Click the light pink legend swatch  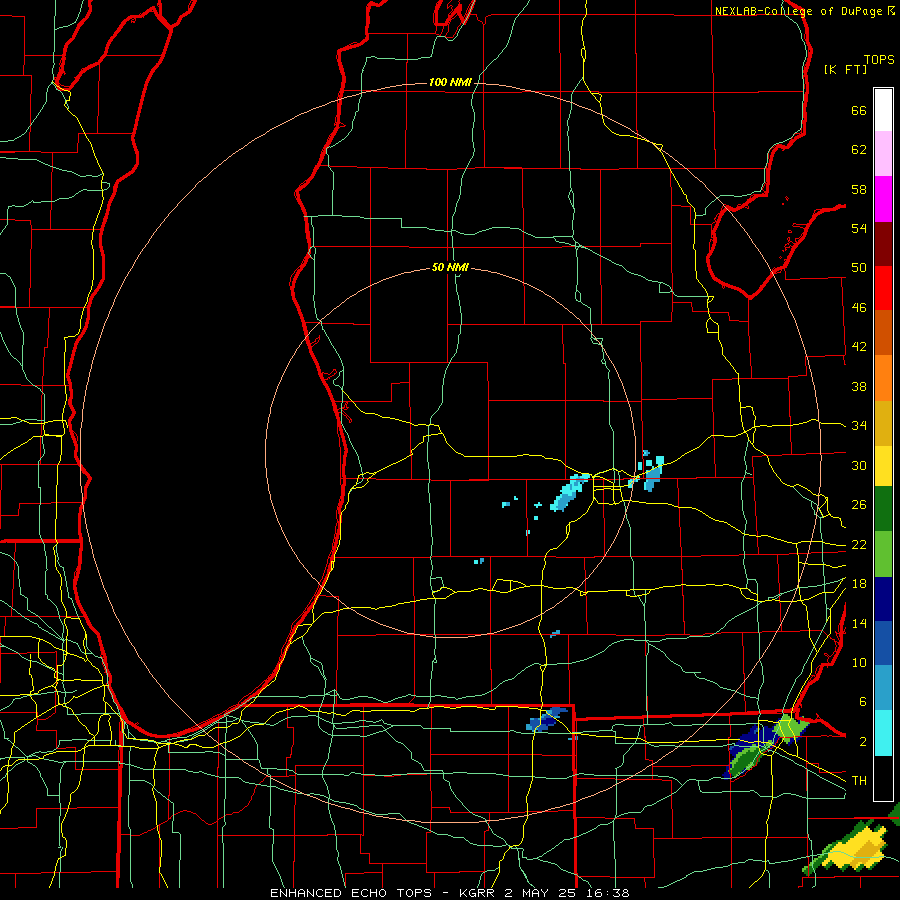tap(883, 153)
